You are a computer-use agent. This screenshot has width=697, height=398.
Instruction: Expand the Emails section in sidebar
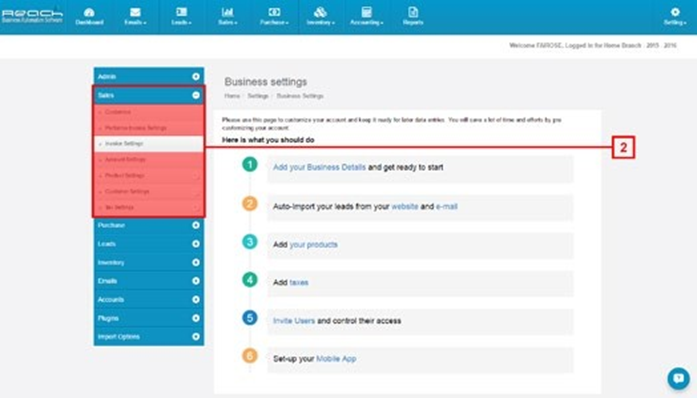(149, 281)
